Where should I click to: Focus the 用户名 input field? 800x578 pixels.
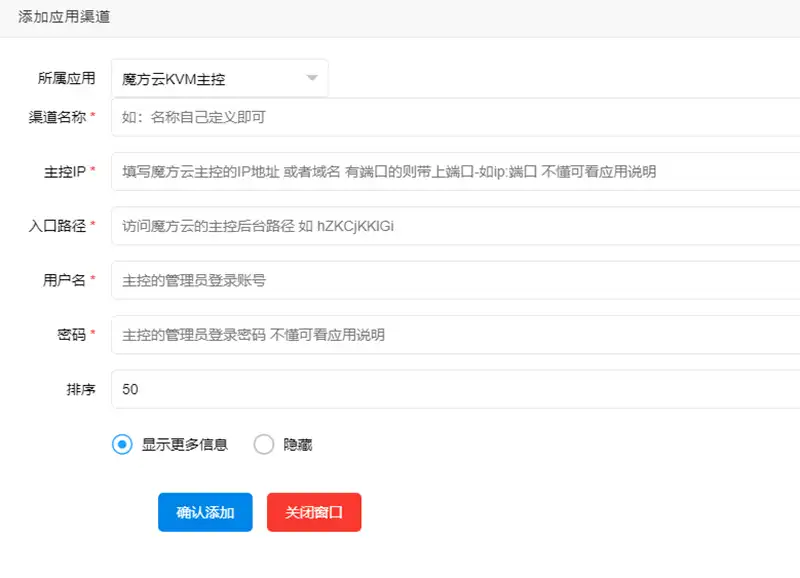click(x=456, y=280)
